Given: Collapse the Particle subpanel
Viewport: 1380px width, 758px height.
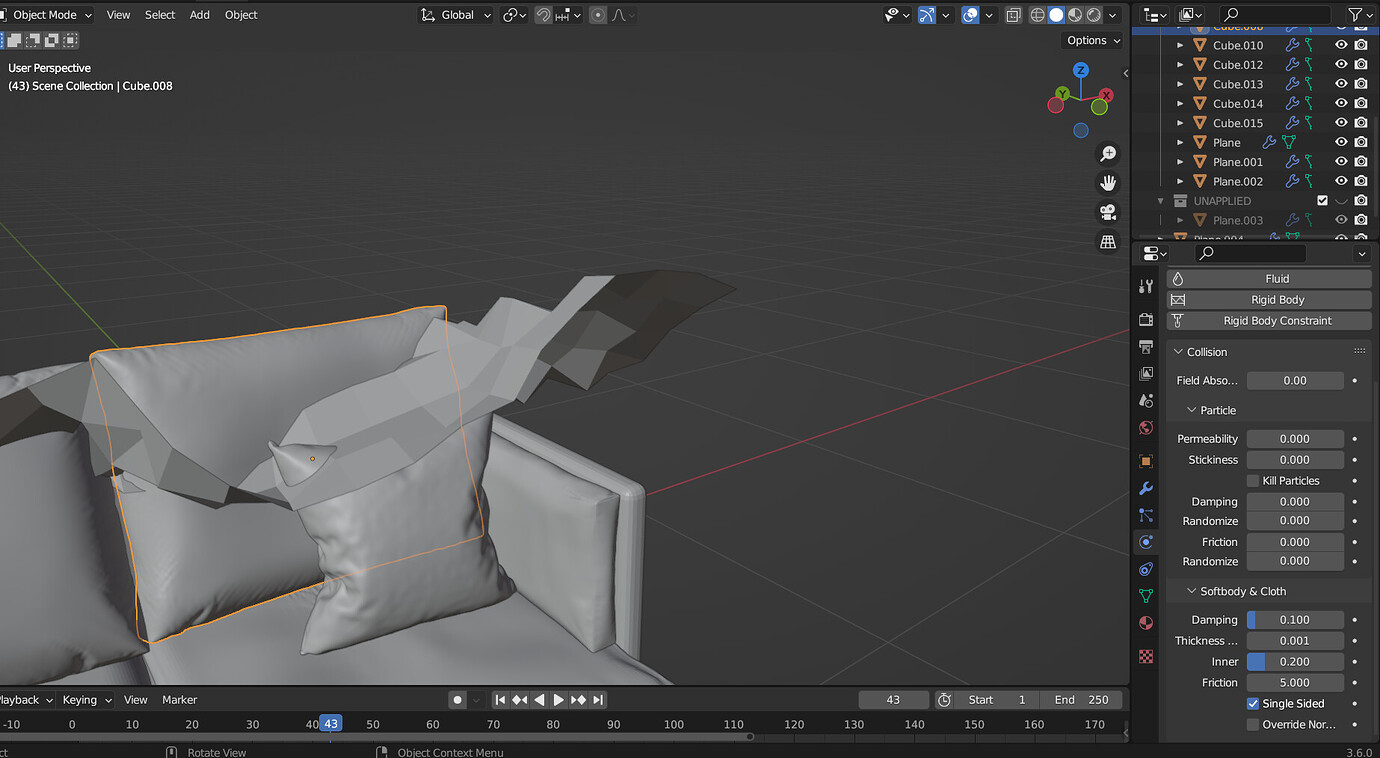Looking at the screenshot, I should (1211, 410).
